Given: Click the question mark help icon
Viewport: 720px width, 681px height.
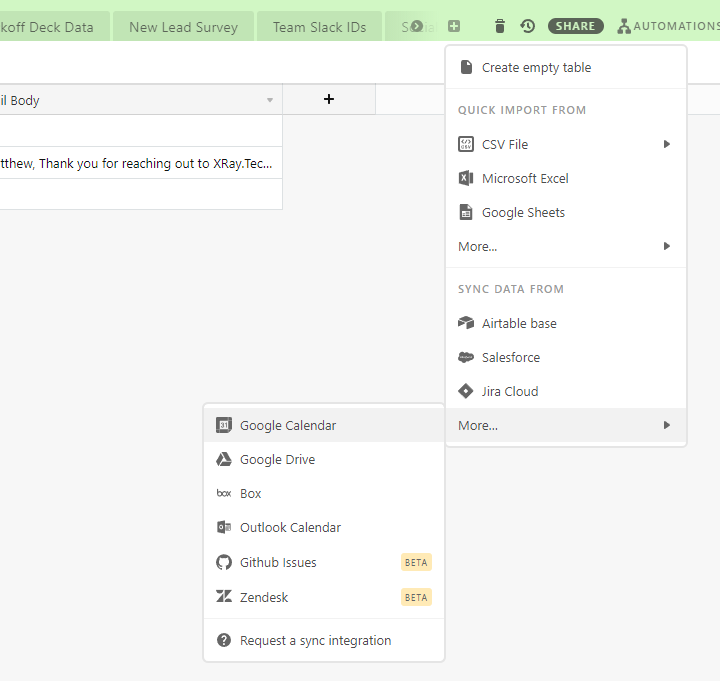Looking at the screenshot, I should tap(224, 640).
